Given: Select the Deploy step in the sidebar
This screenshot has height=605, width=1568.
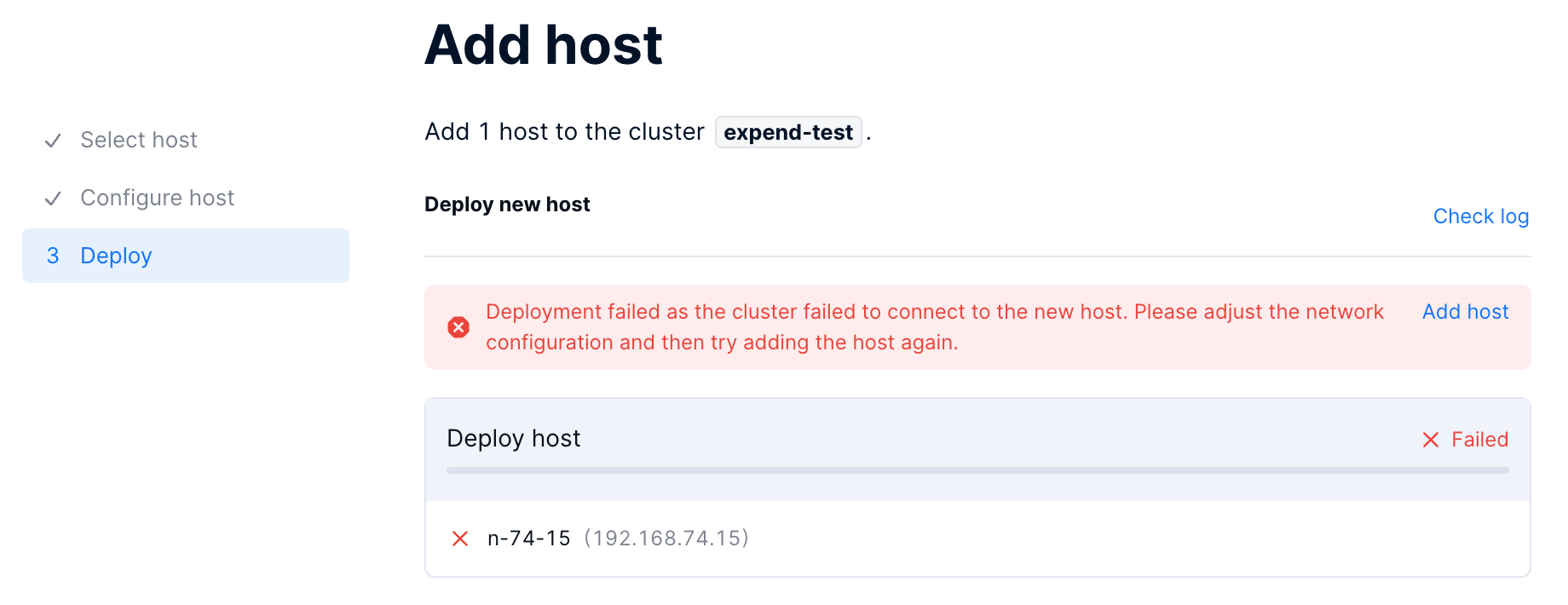Looking at the screenshot, I should (116, 256).
